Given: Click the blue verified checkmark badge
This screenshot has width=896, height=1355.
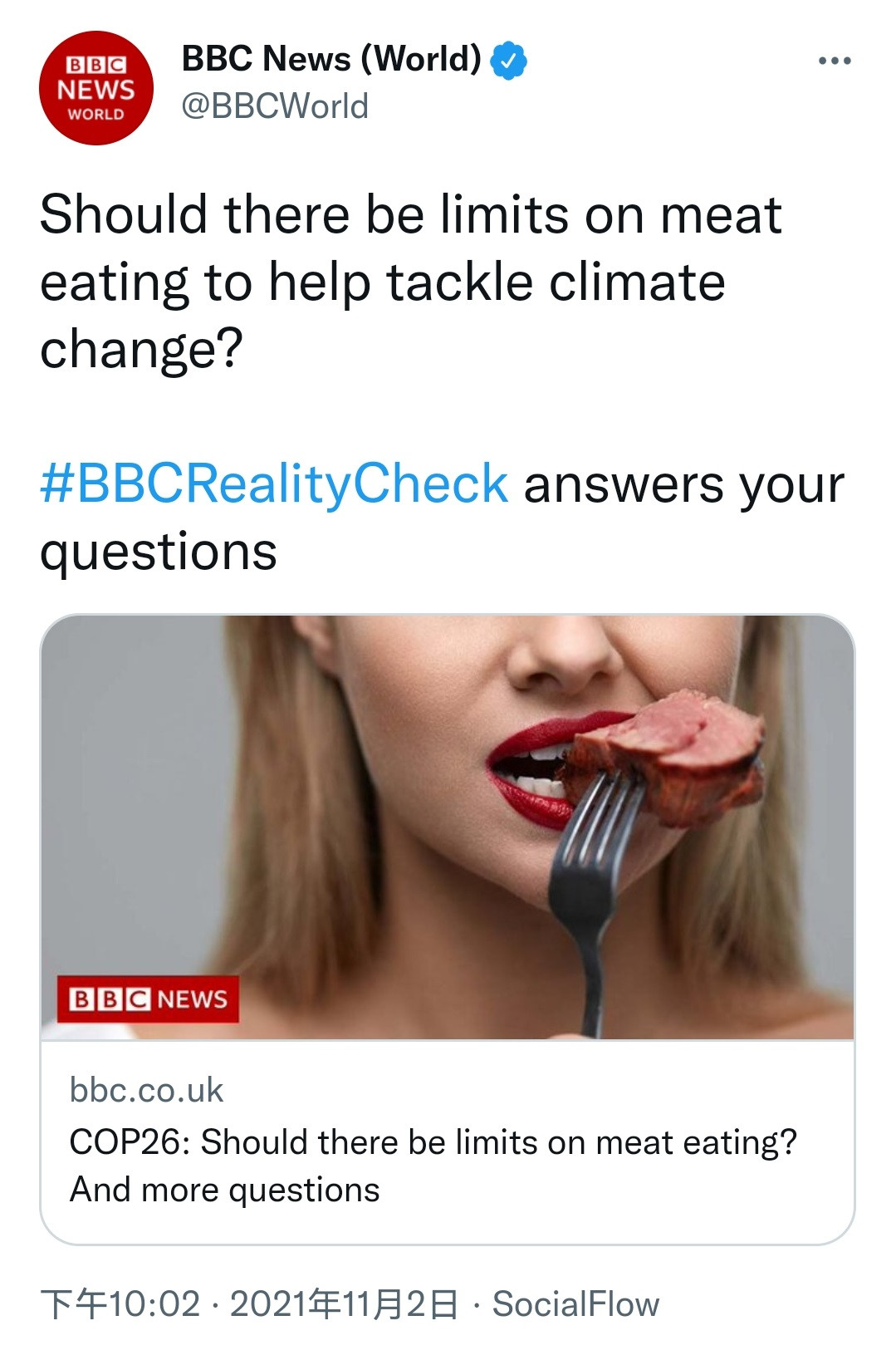Looking at the screenshot, I should 509,61.
